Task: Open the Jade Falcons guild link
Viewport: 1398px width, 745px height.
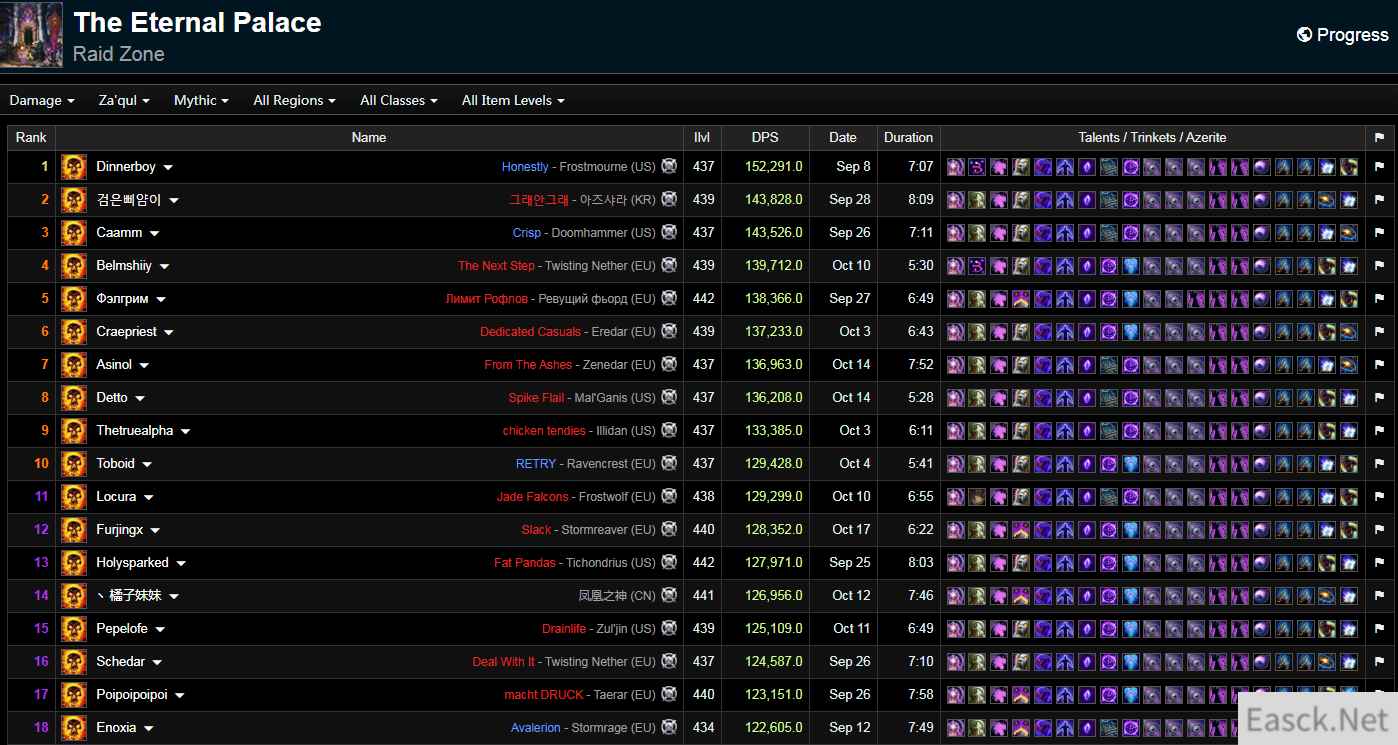Action: click(532, 497)
